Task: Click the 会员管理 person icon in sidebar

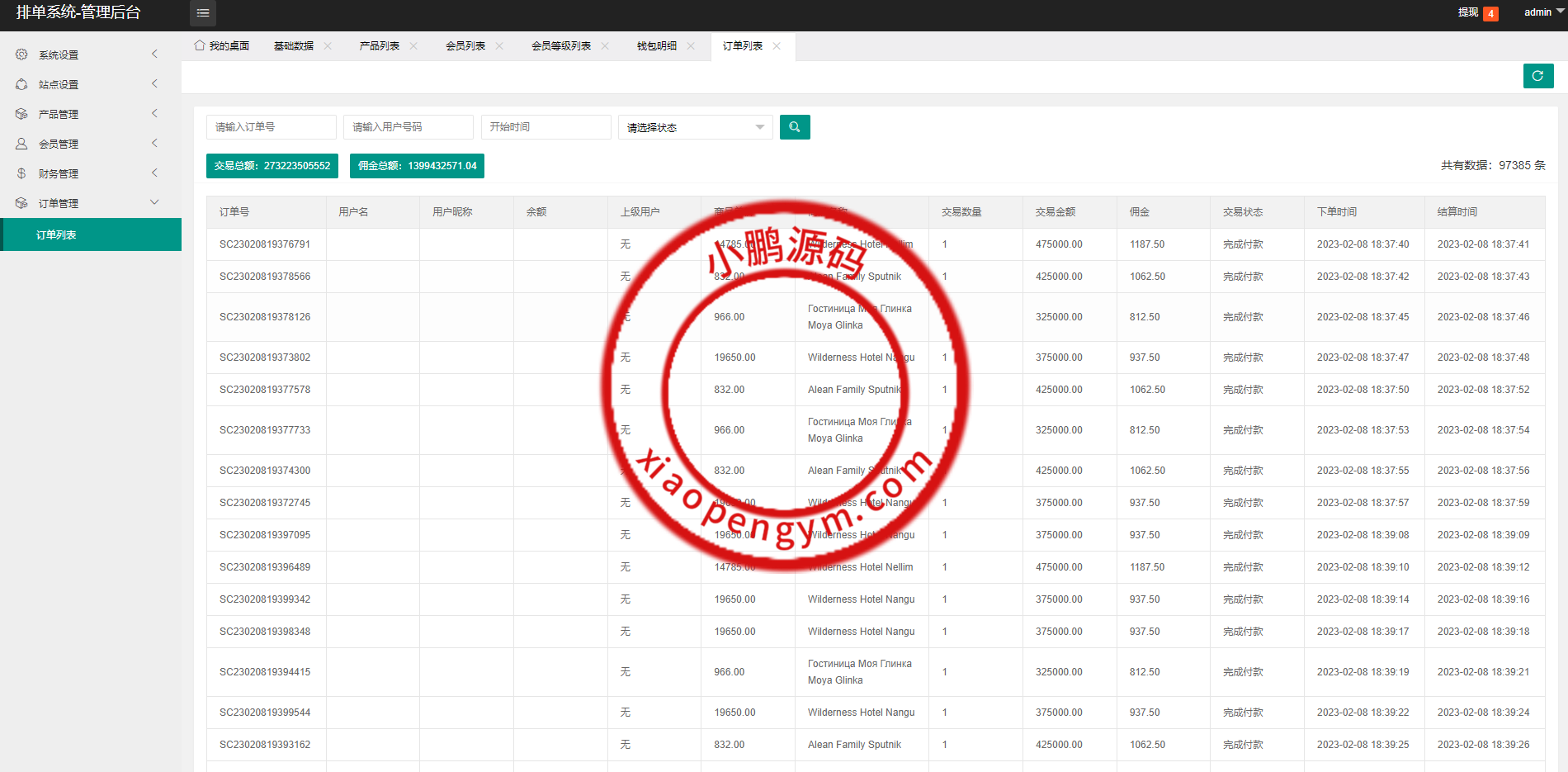Action: [x=21, y=144]
